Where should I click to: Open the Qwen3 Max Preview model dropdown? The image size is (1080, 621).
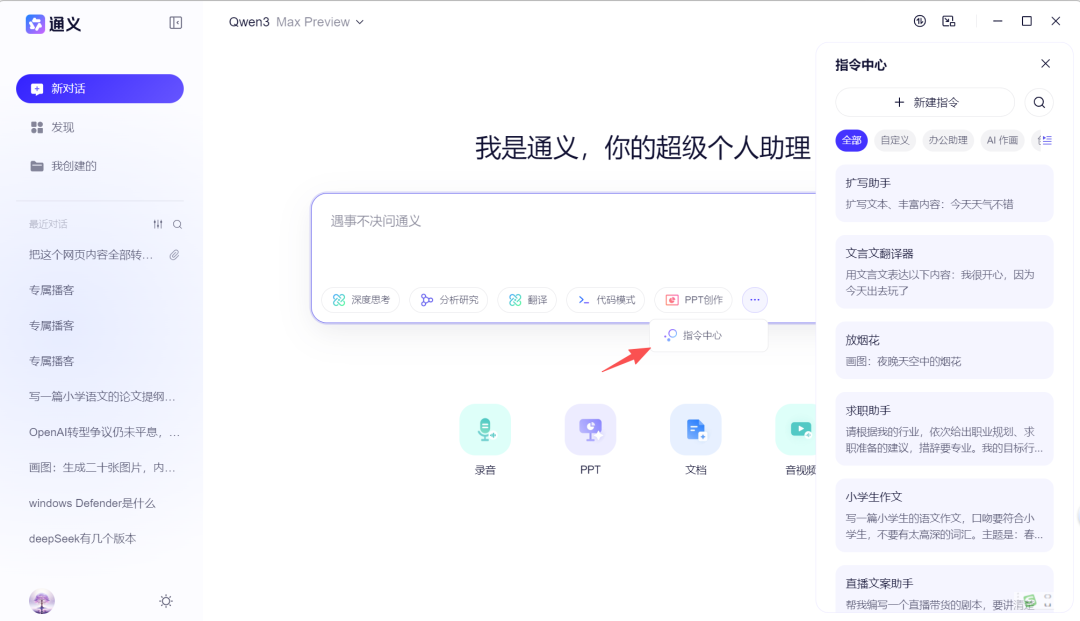(296, 21)
